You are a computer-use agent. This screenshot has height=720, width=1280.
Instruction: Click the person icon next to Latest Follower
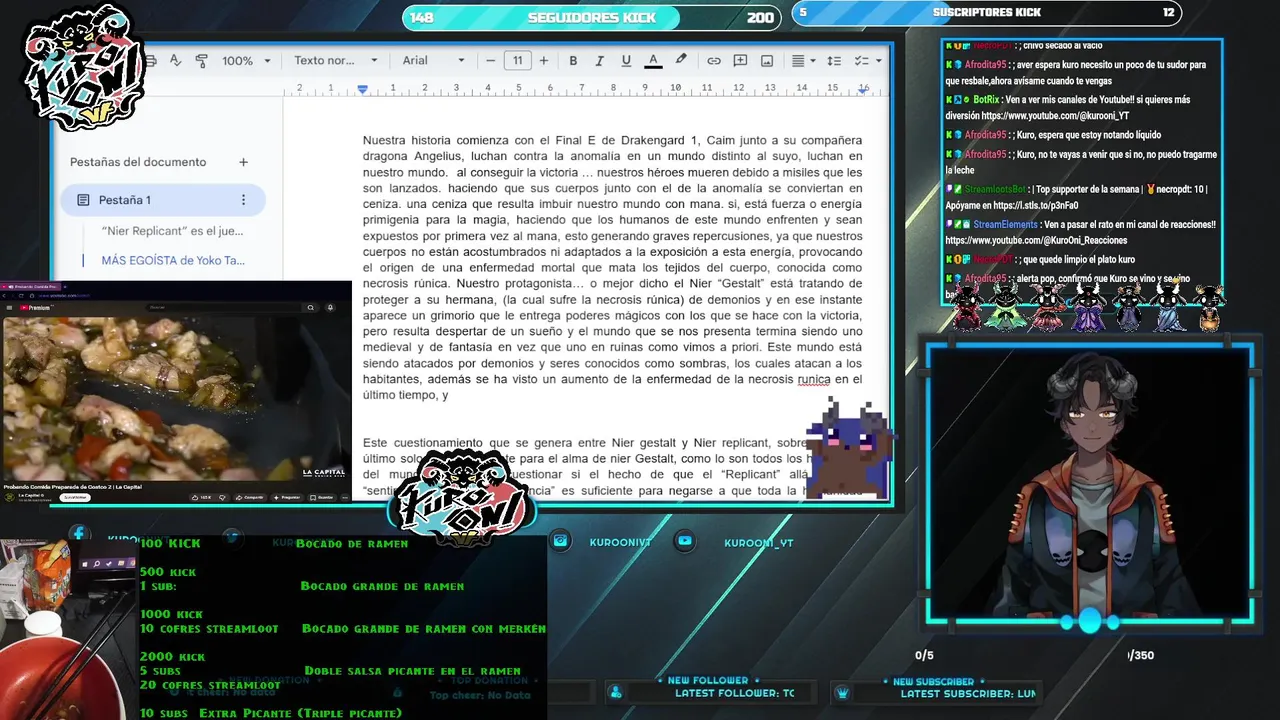pyautogui.click(x=616, y=693)
